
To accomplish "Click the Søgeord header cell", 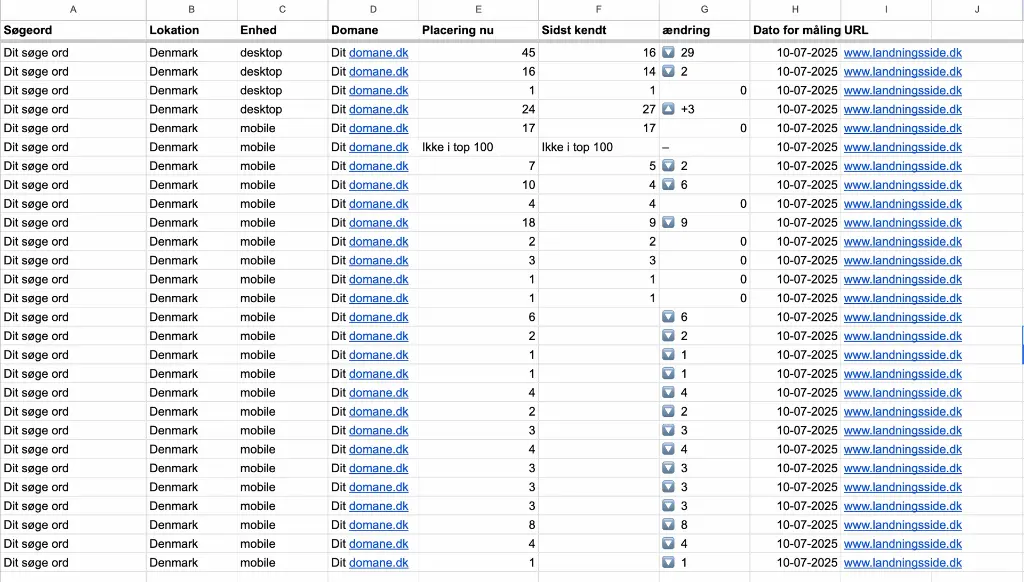I will point(73,30).
